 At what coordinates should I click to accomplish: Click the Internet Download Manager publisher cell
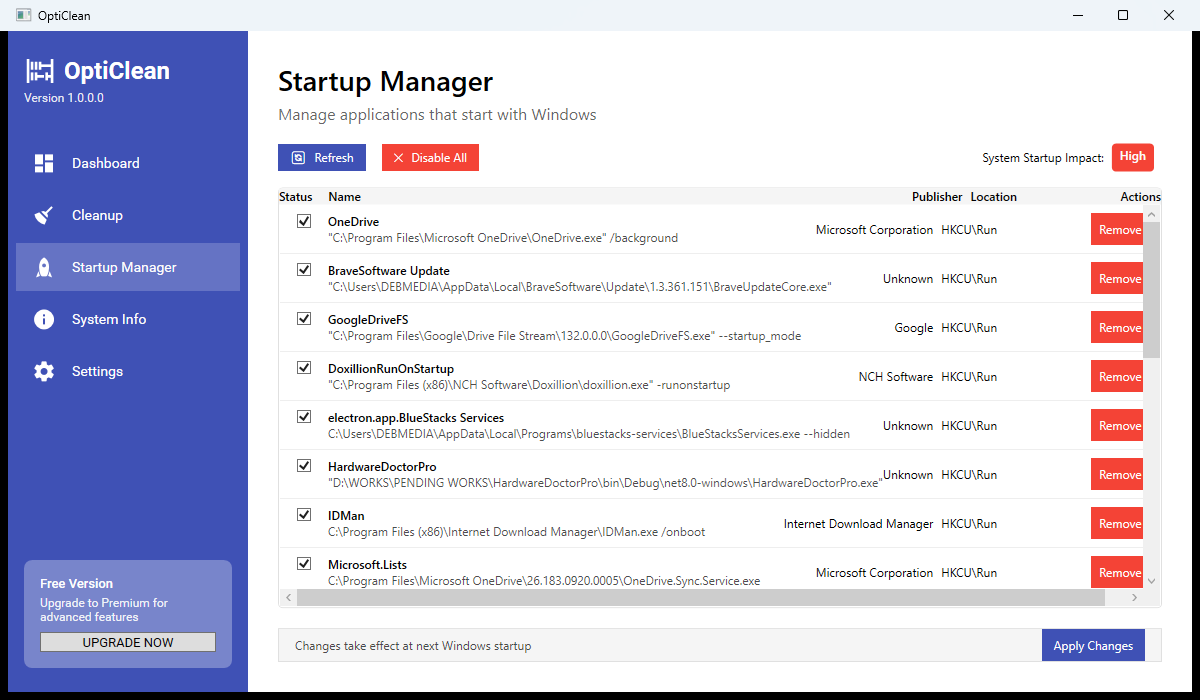point(859,524)
